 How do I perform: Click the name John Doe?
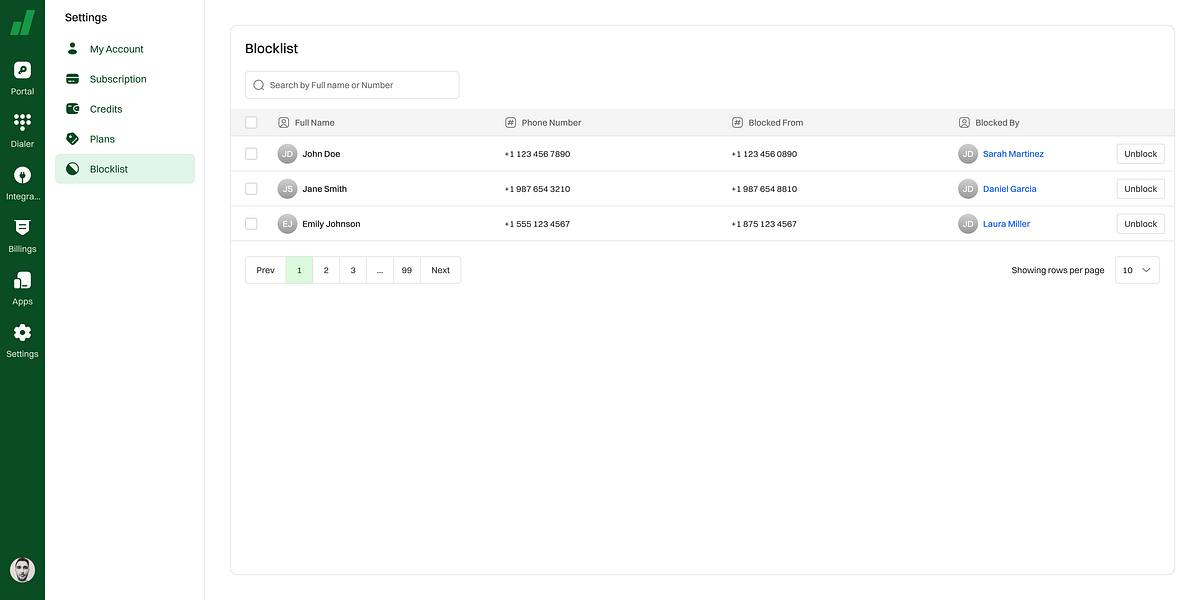tap(321, 154)
